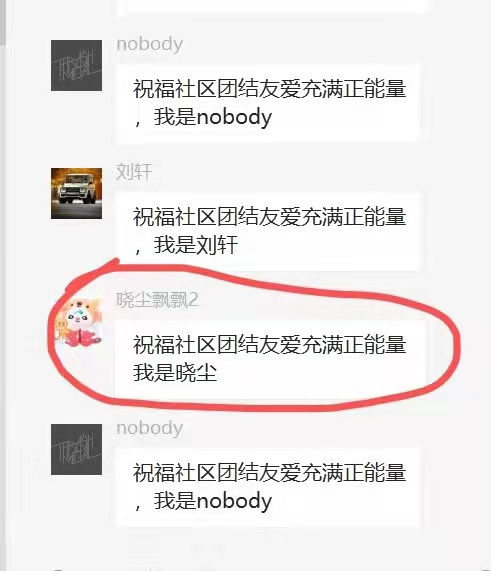Click 祝福社区团结友爱充满正能量 in 晓尘飘飘2's message
The height and width of the screenshot is (571, 491).
pyautogui.click(x=270, y=344)
